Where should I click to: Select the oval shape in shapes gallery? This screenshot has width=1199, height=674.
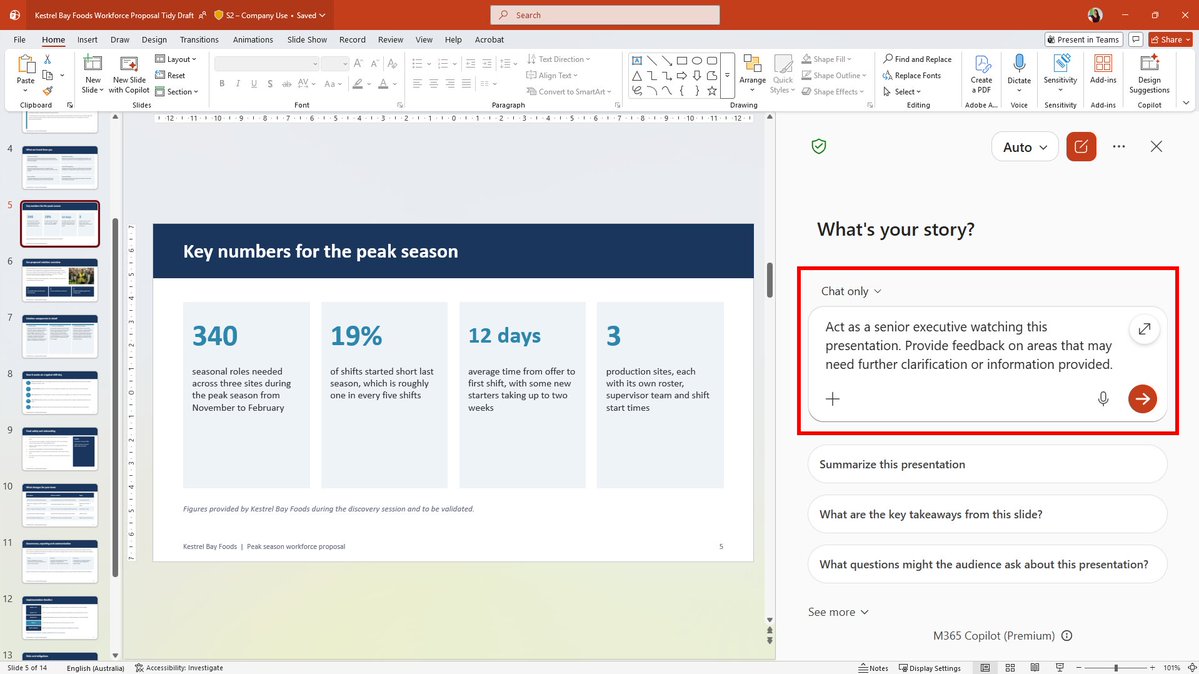pyautogui.click(x=697, y=60)
